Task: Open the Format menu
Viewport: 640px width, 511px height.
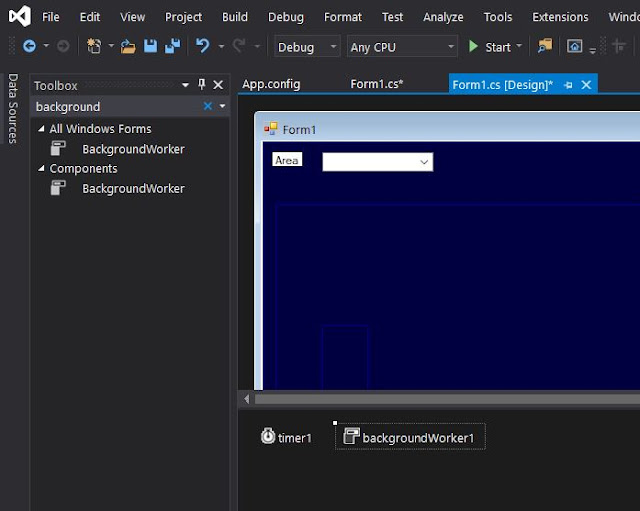Action: [343, 17]
